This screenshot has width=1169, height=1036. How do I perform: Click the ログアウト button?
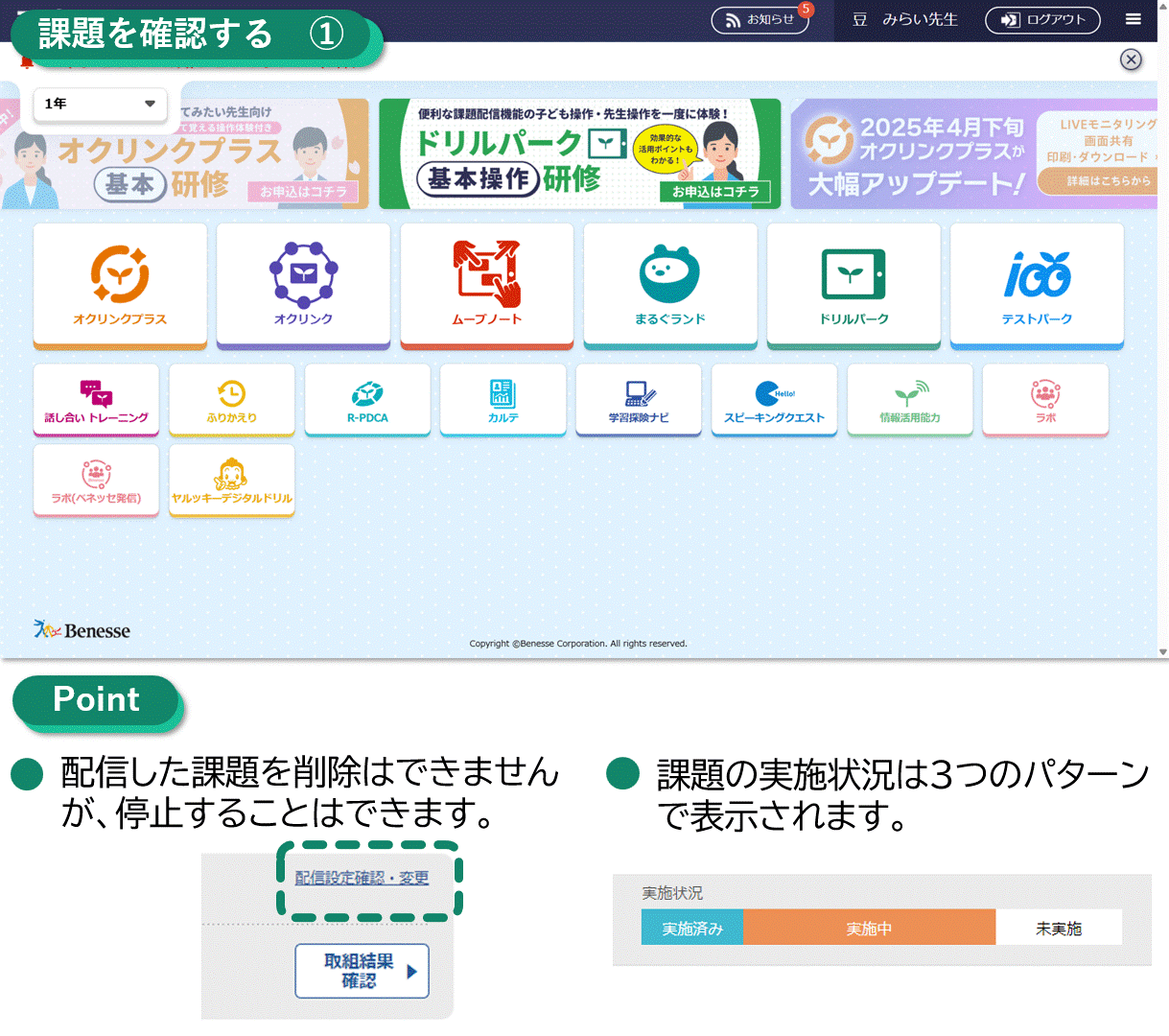point(1042,20)
